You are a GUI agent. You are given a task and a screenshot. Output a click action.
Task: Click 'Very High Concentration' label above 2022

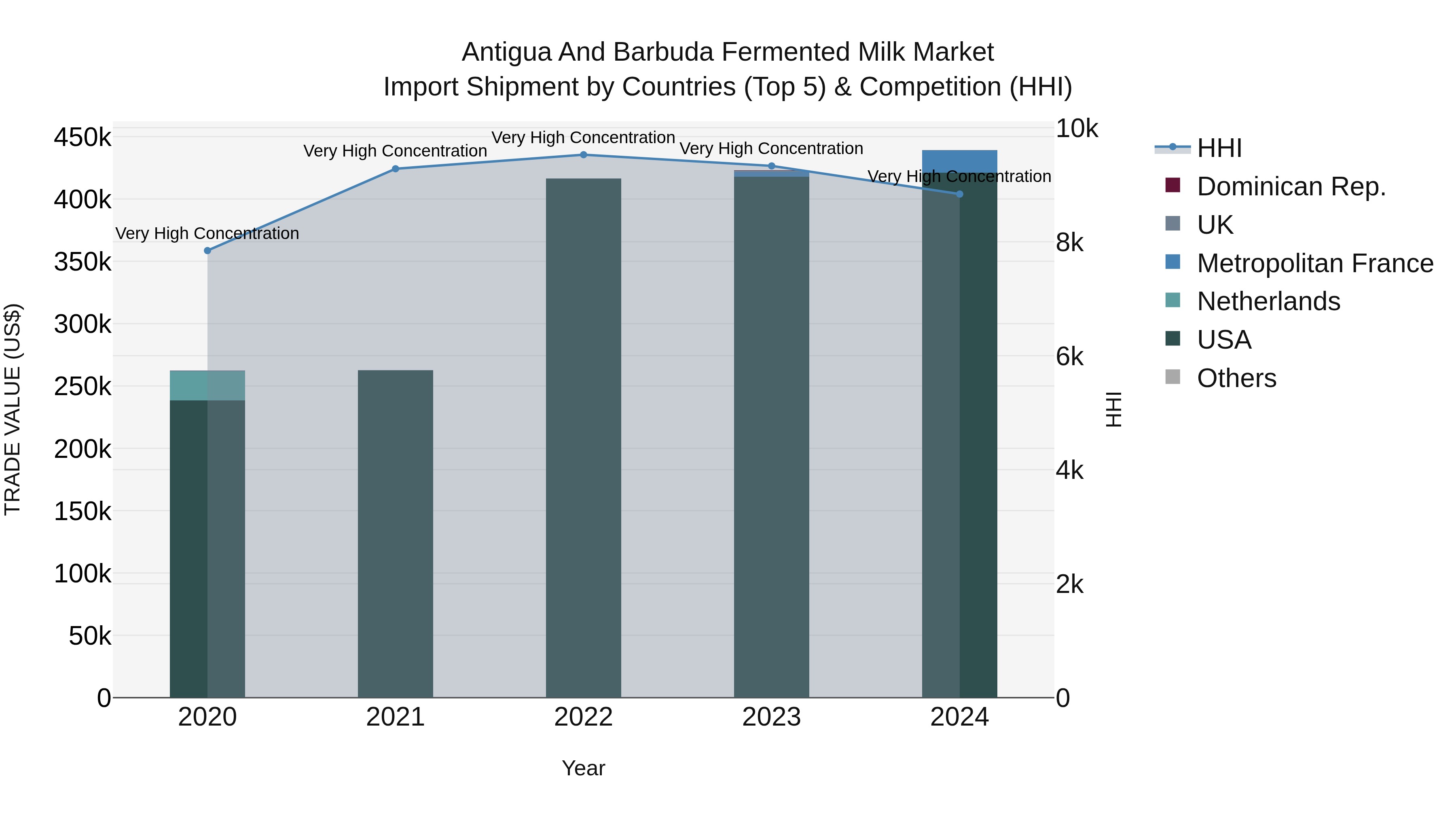click(x=584, y=138)
